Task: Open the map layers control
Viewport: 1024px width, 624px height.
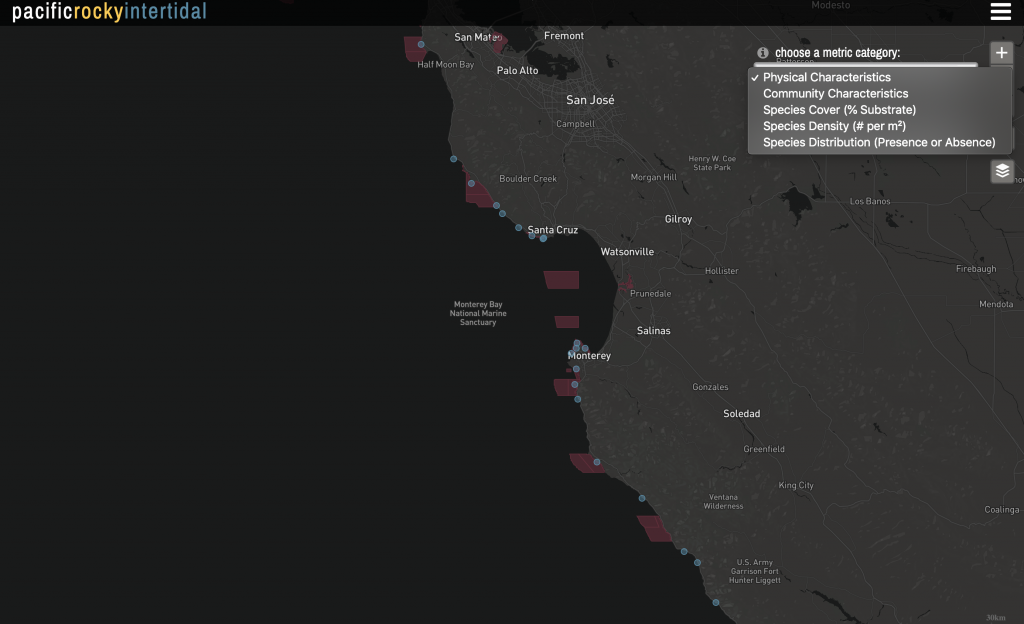Action: pos(1002,171)
